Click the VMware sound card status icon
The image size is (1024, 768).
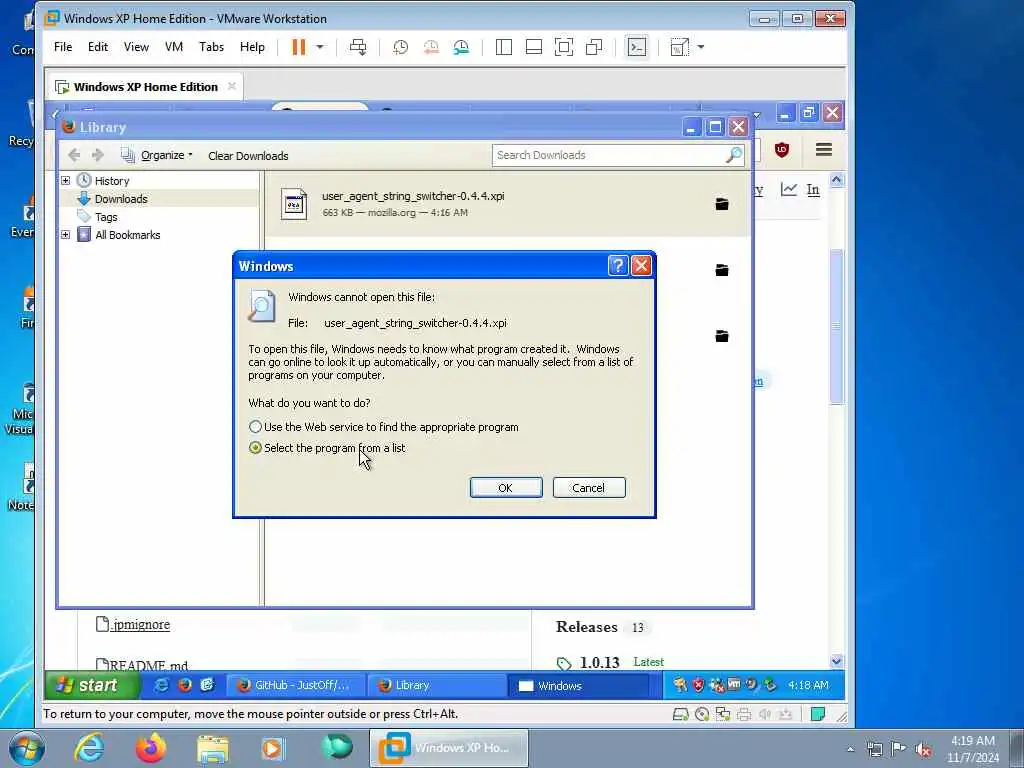click(765, 714)
